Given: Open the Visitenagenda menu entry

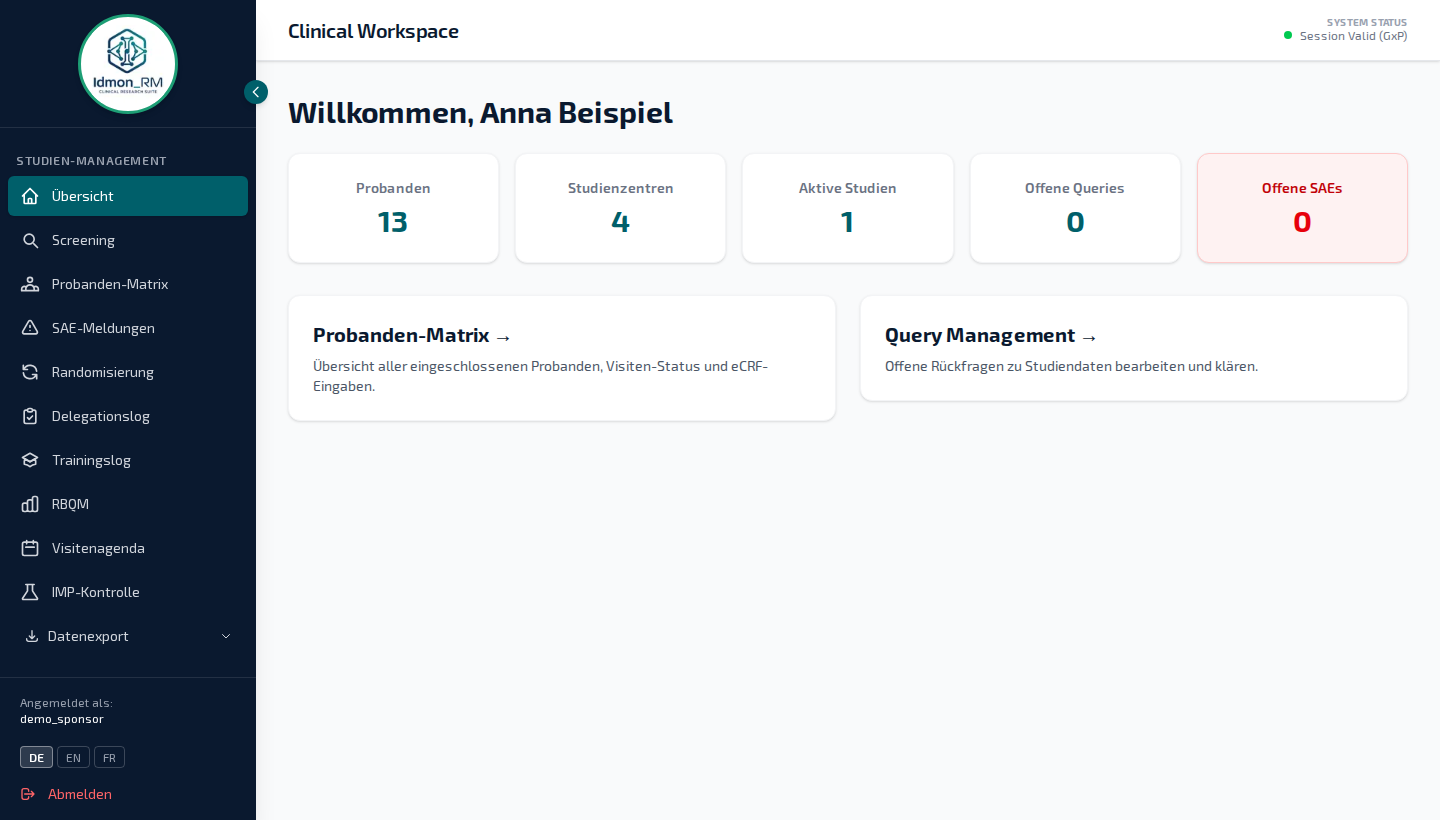Looking at the screenshot, I should pos(128,548).
